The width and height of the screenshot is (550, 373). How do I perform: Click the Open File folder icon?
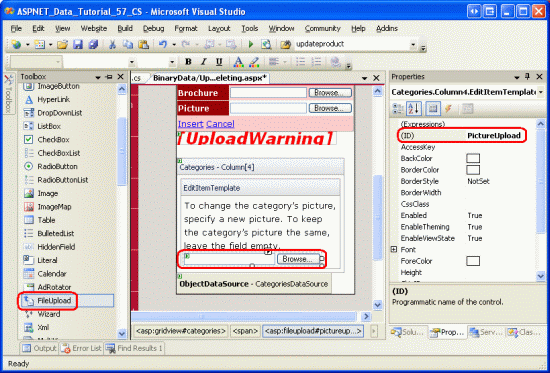pyautogui.click(x=63, y=44)
